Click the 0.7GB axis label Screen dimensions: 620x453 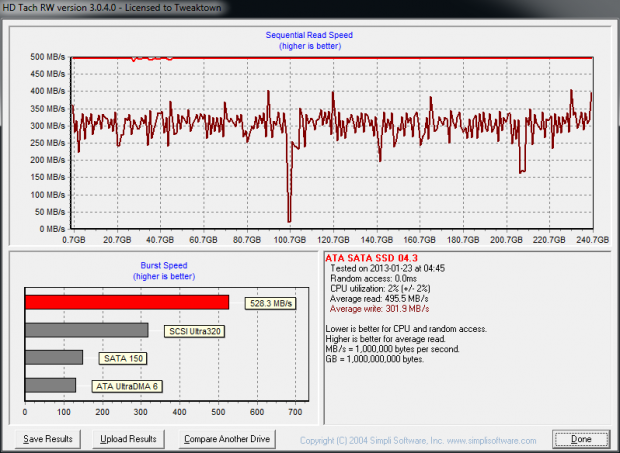coord(74,240)
